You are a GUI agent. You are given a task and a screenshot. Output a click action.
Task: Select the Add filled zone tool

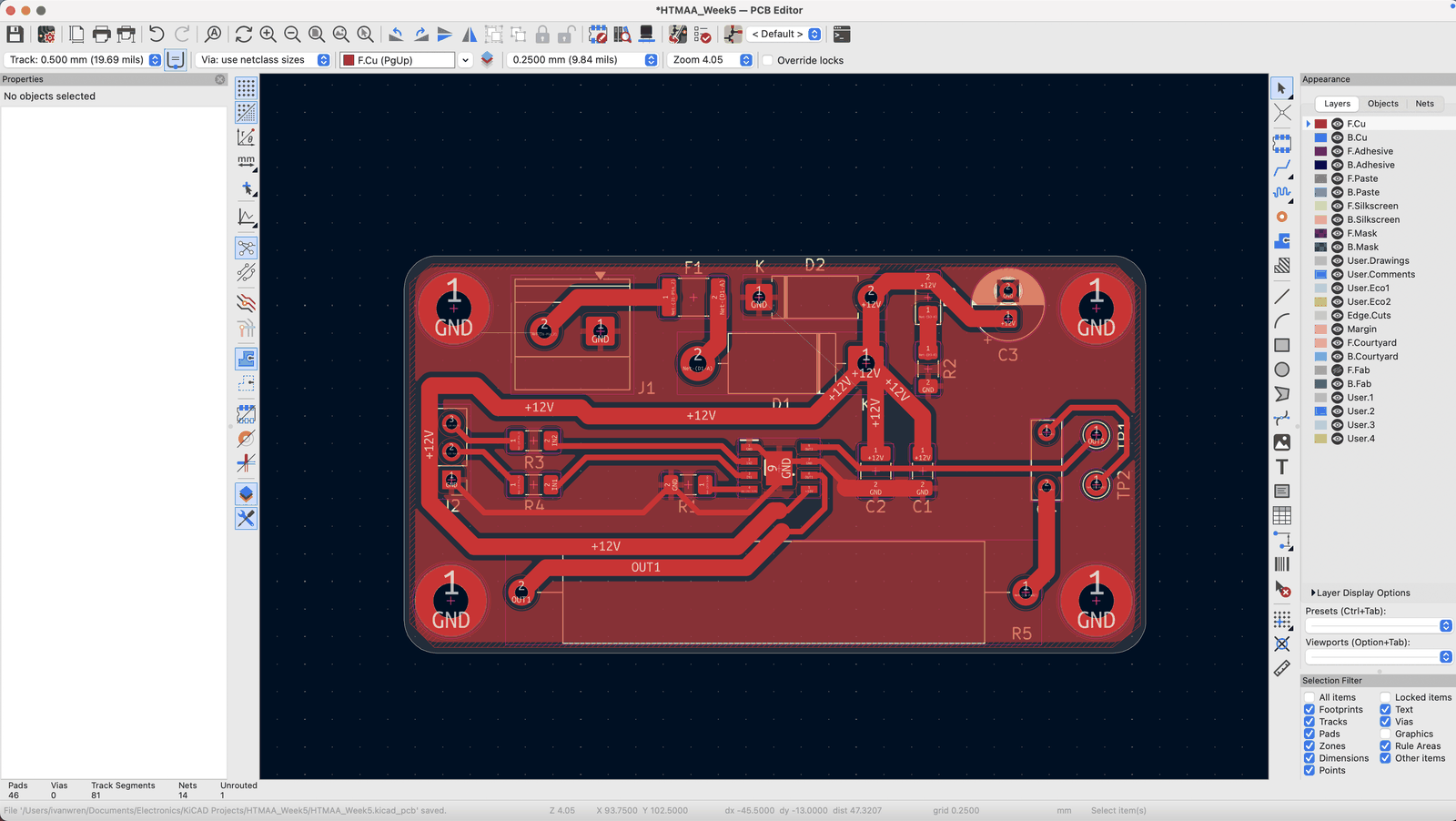pyautogui.click(x=1282, y=241)
